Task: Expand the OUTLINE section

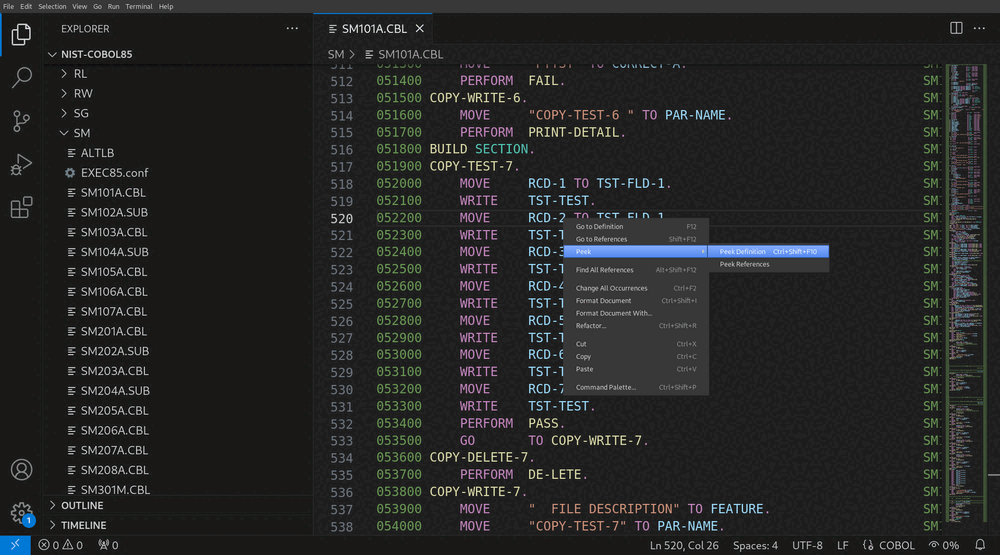Action: [x=82, y=506]
